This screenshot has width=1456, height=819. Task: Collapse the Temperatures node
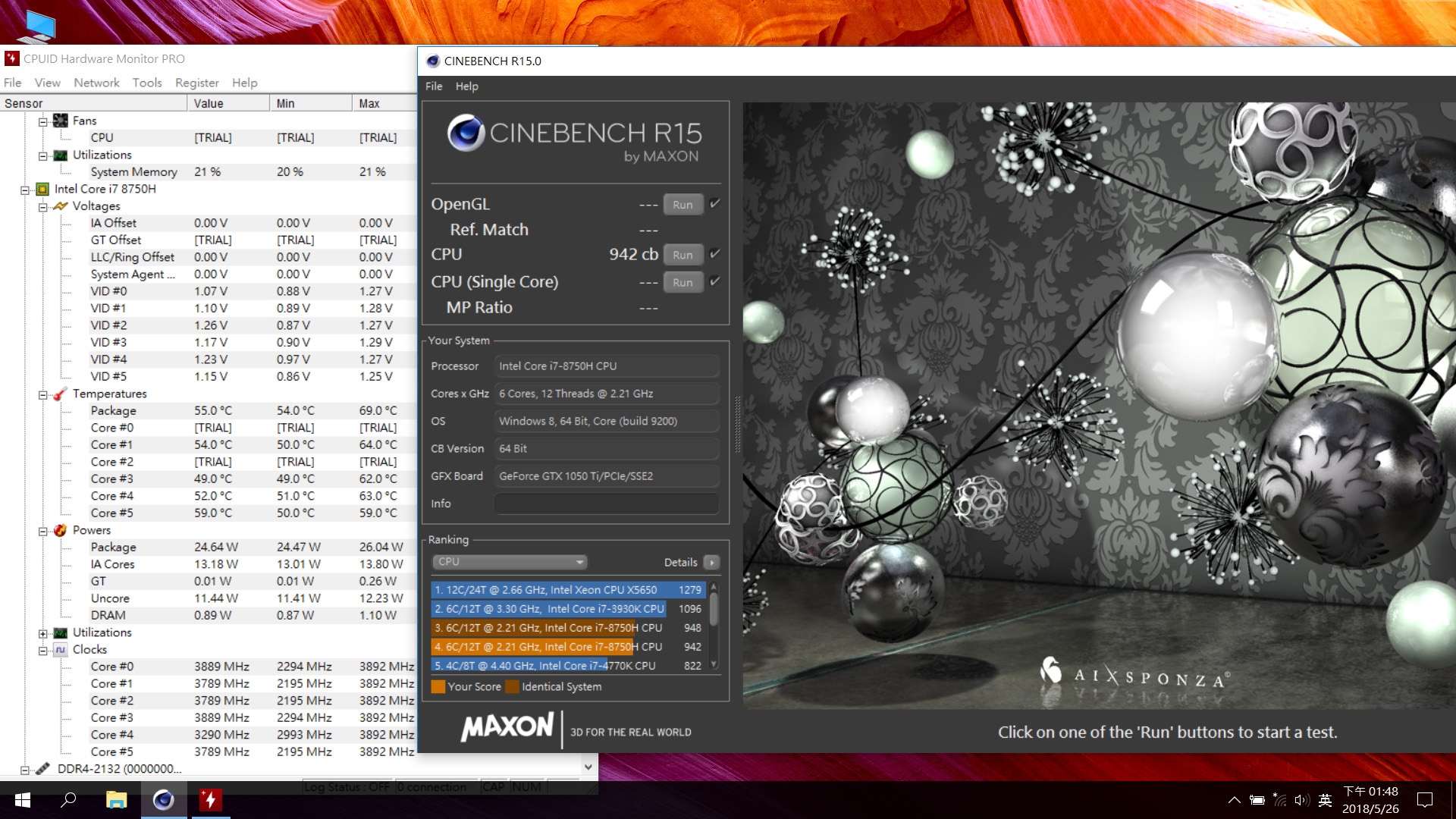43,394
